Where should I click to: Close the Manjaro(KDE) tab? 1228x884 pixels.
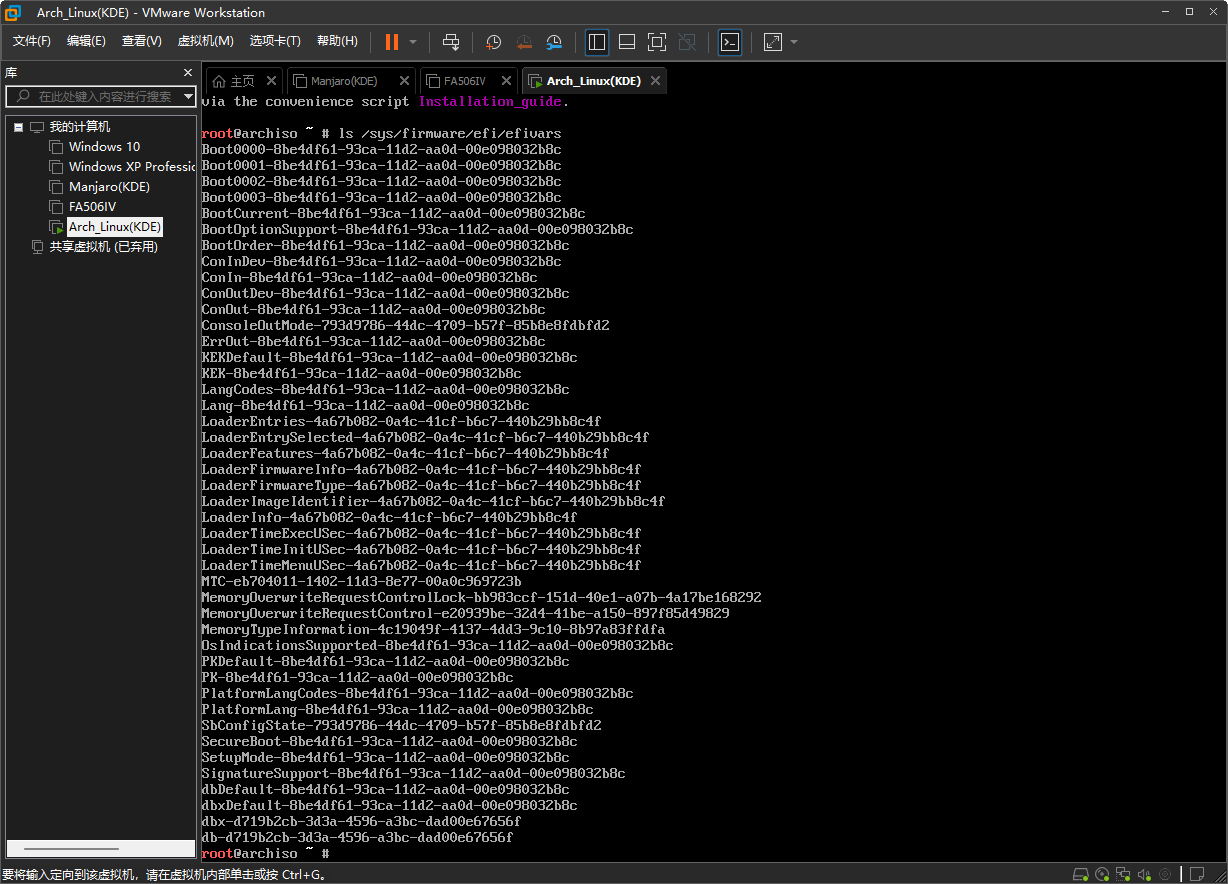coord(404,81)
